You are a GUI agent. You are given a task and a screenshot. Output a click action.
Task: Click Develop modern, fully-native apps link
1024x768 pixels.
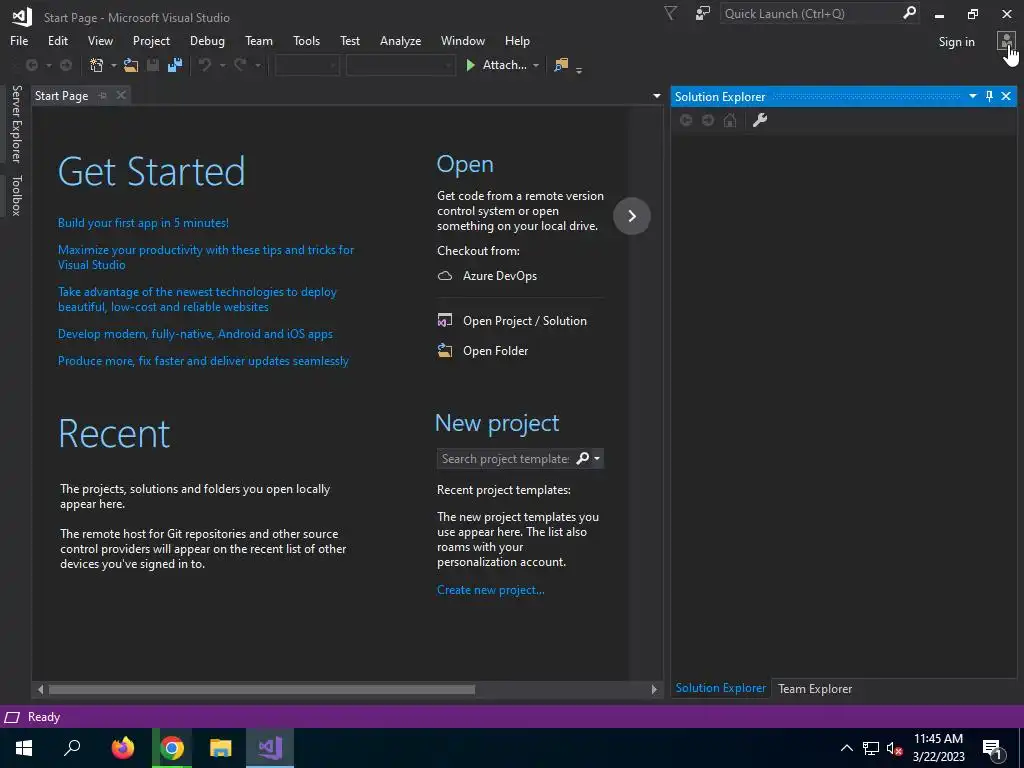(195, 334)
